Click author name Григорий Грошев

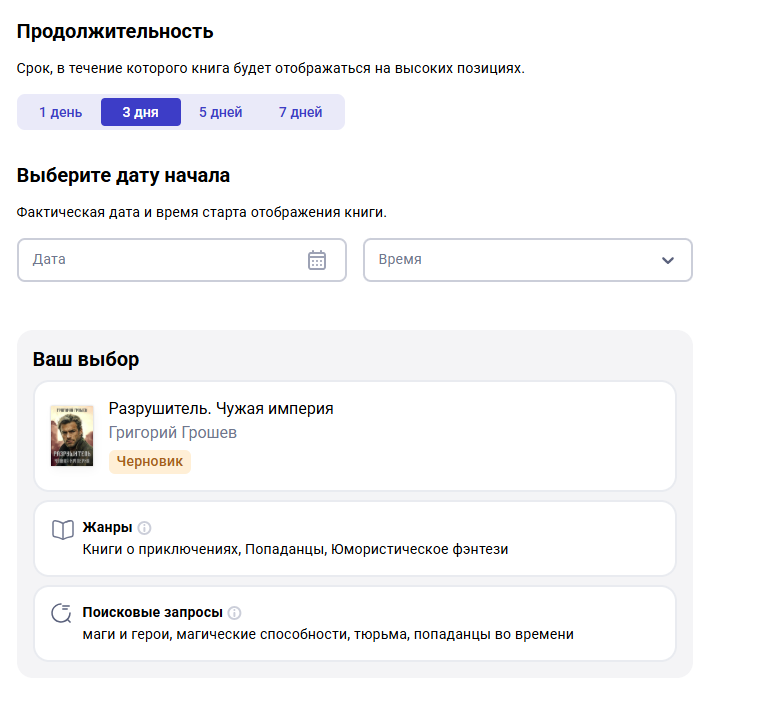(x=172, y=433)
